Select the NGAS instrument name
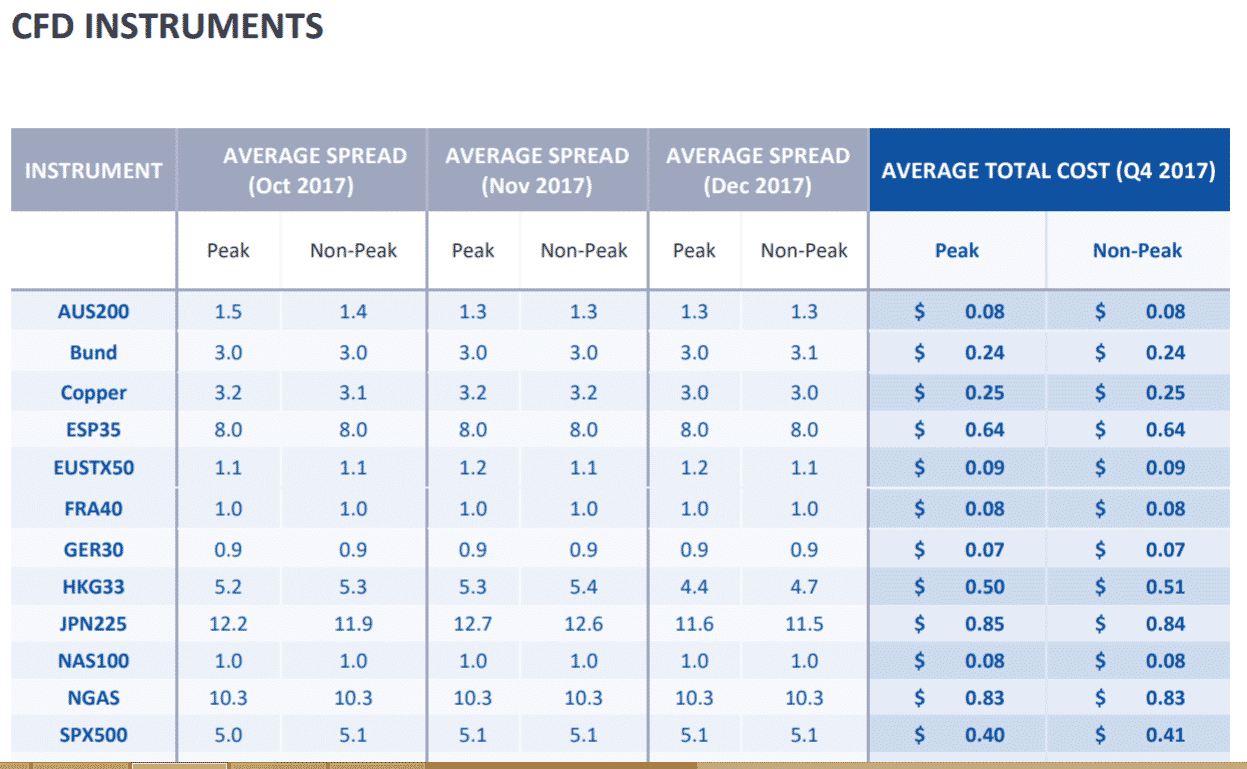This screenshot has width=1247, height=769. click(x=93, y=698)
